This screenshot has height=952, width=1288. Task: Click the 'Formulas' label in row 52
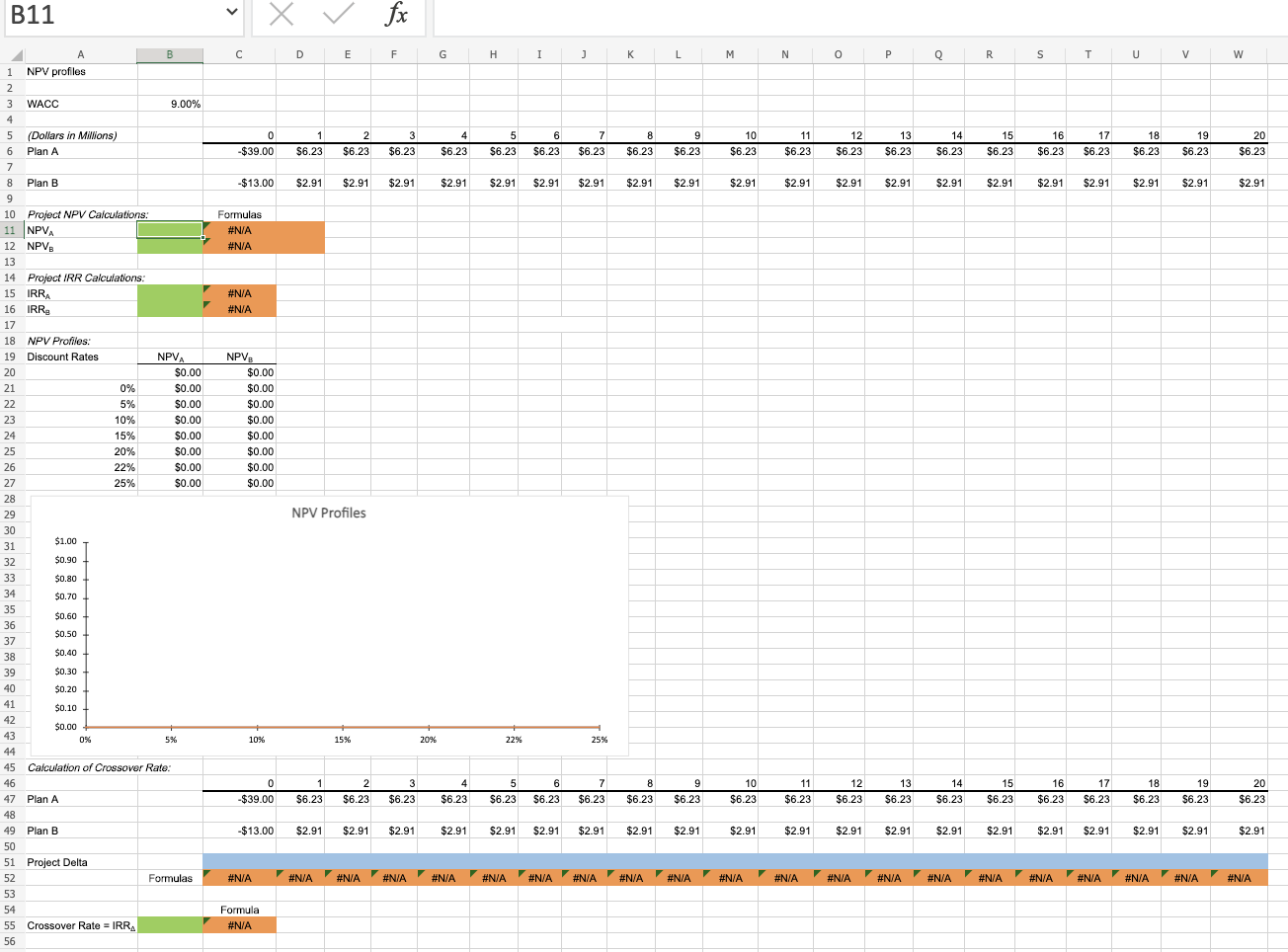(171, 878)
